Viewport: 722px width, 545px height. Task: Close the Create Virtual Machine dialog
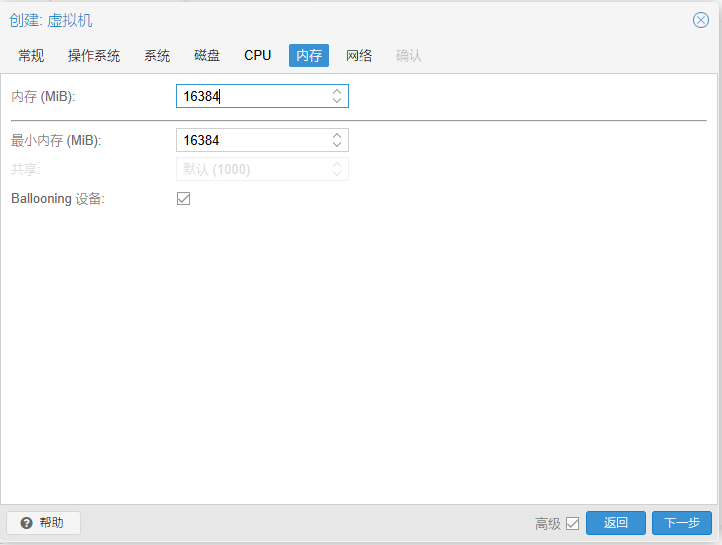701,20
